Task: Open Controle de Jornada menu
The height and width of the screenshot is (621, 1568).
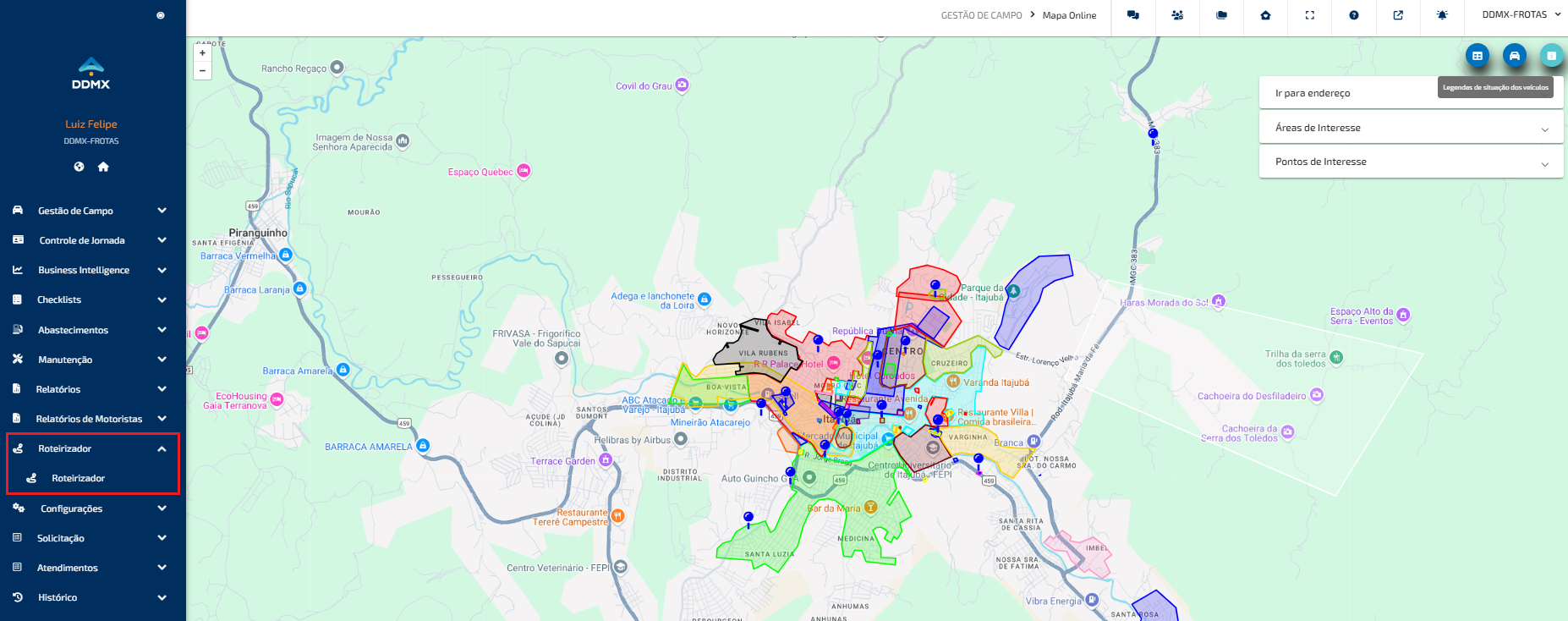Action: tap(82, 240)
